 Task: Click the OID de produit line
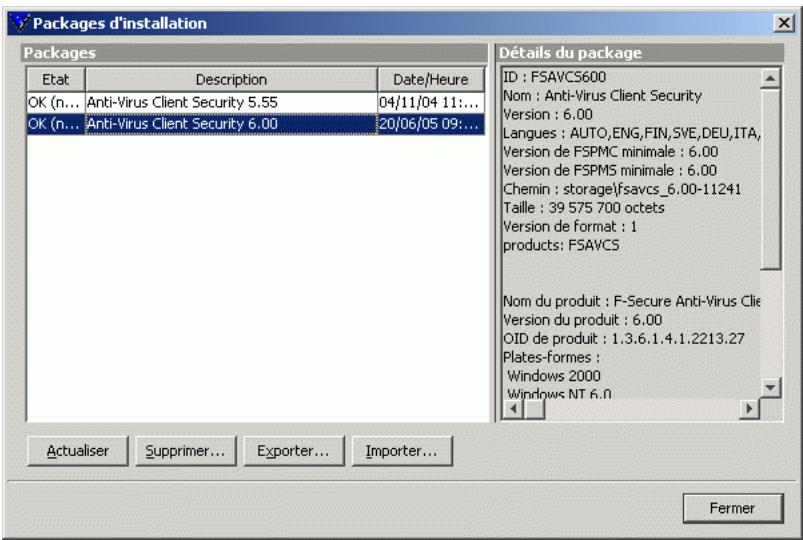point(624,339)
